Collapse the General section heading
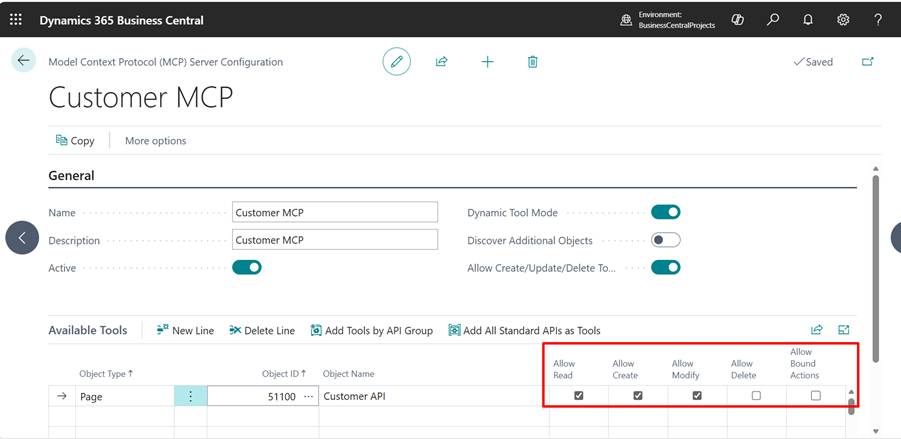 tap(71, 175)
